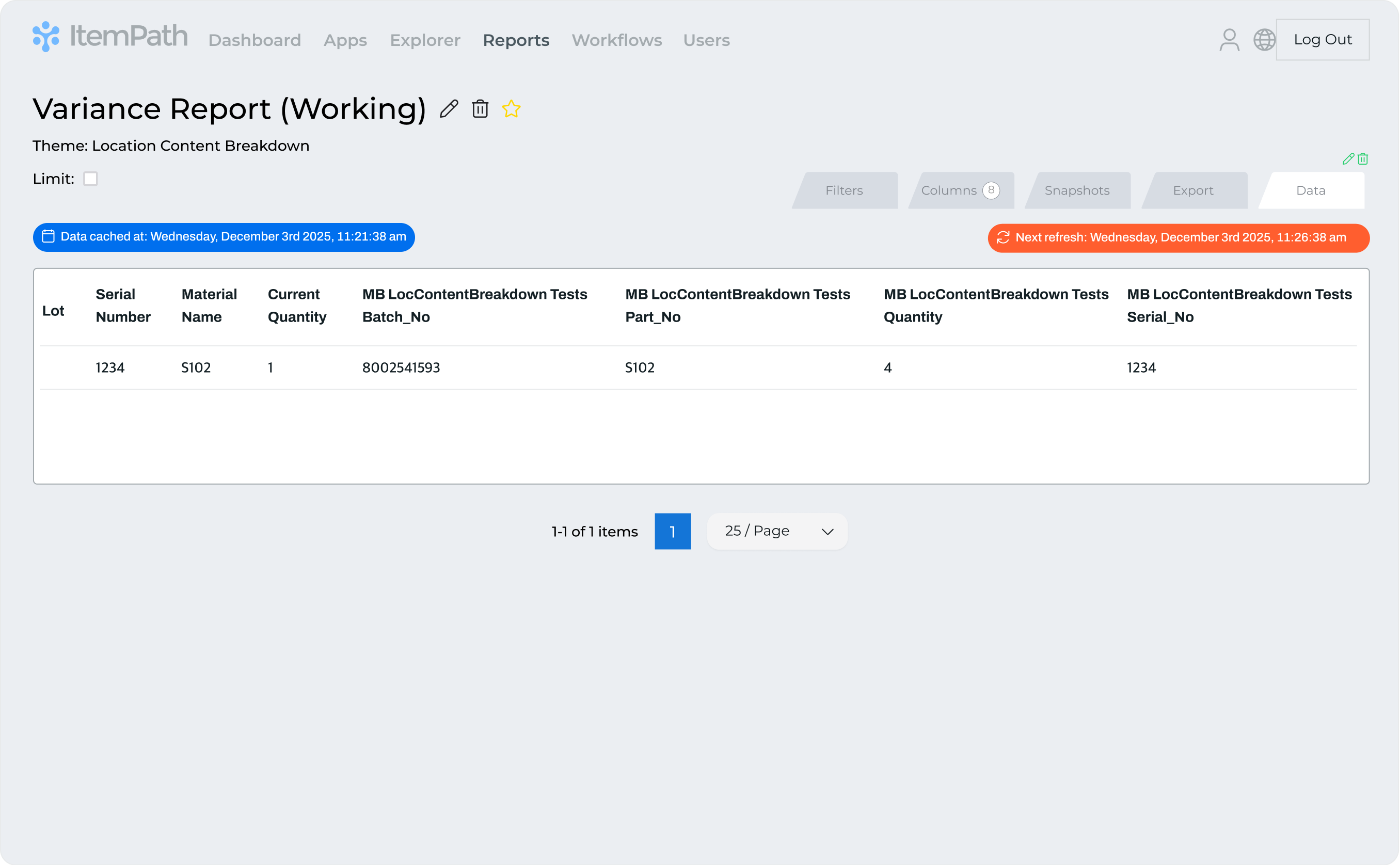This screenshot has height=865, width=1400.
Task: Open the Workflows navigation link
Action: coord(617,40)
